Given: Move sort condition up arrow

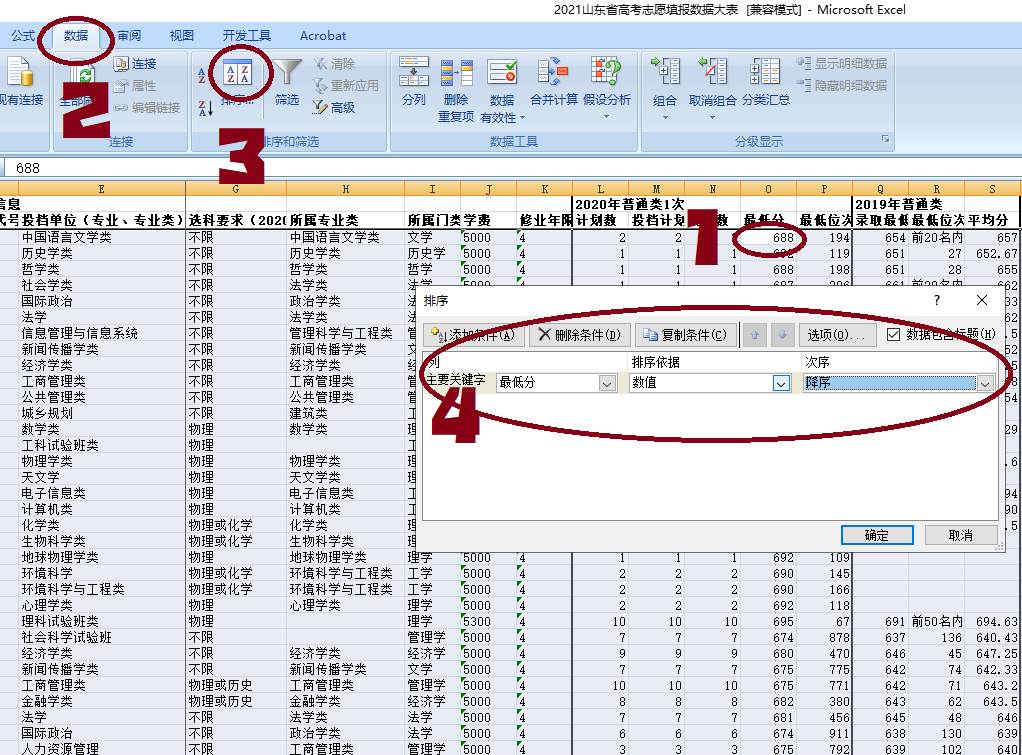Looking at the screenshot, I should click(x=755, y=334).
